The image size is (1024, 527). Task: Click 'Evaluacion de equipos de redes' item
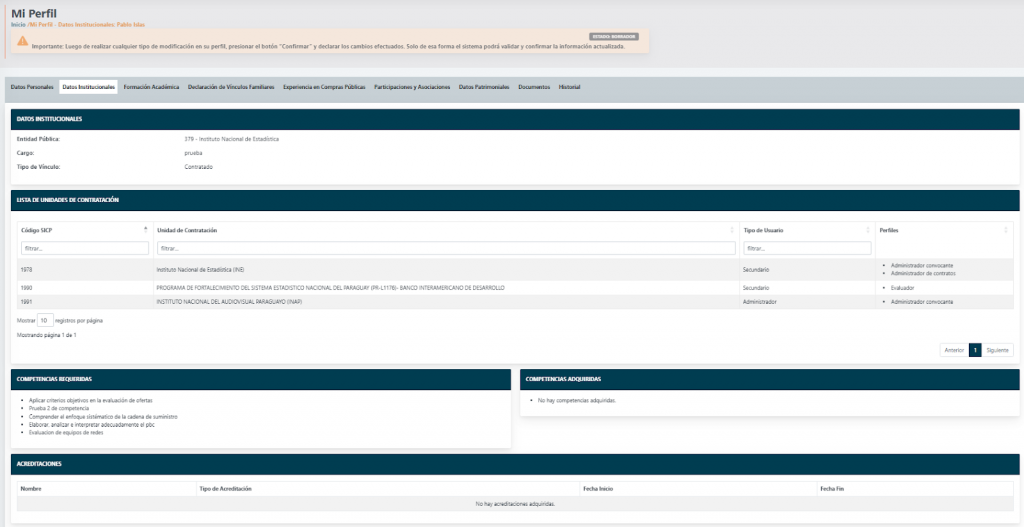click(x=66, y=432)
